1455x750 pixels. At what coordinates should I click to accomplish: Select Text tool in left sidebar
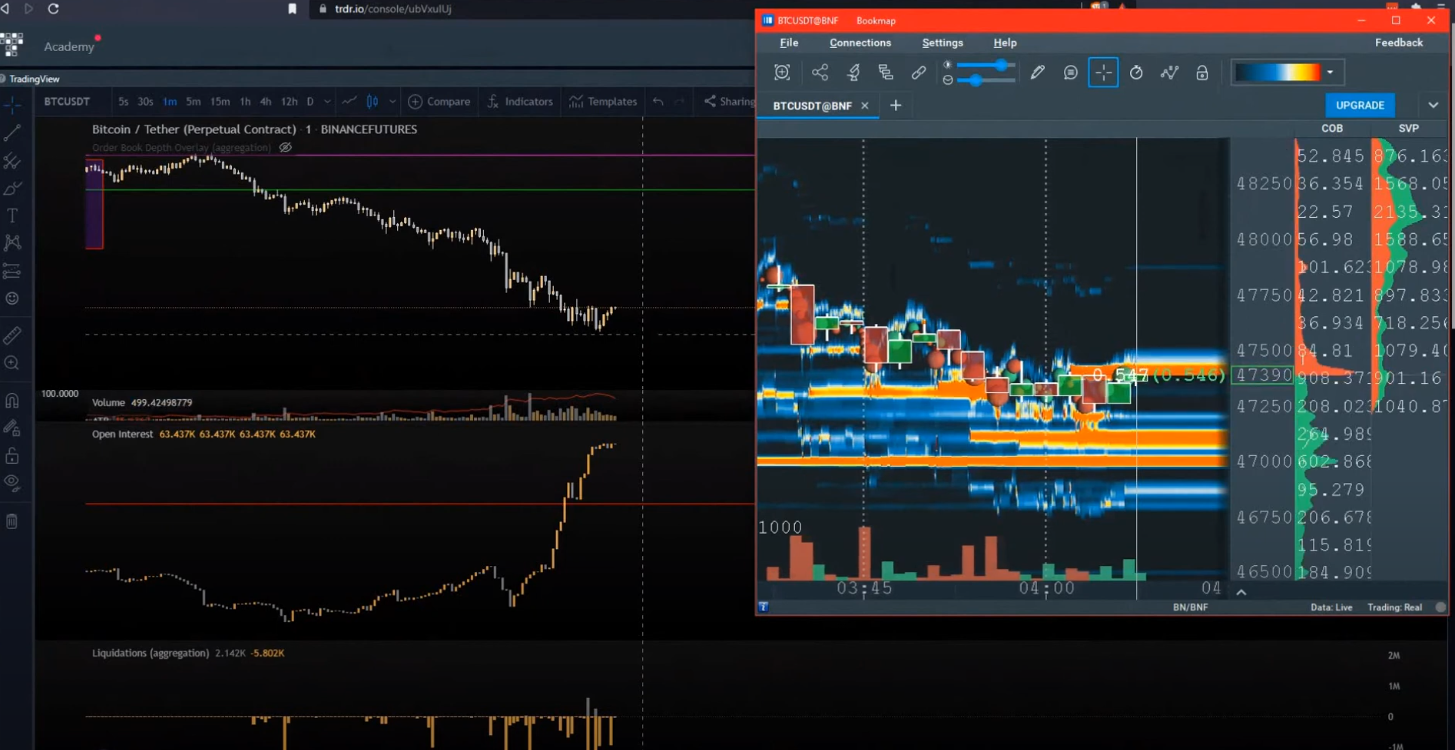(x=12, y=216)
